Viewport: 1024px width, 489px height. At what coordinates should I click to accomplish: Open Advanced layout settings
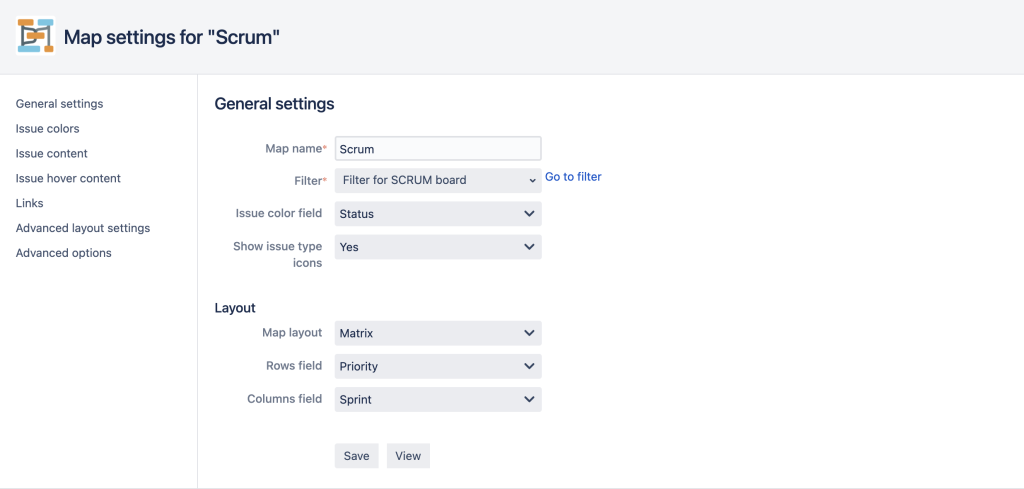(83, 228)
